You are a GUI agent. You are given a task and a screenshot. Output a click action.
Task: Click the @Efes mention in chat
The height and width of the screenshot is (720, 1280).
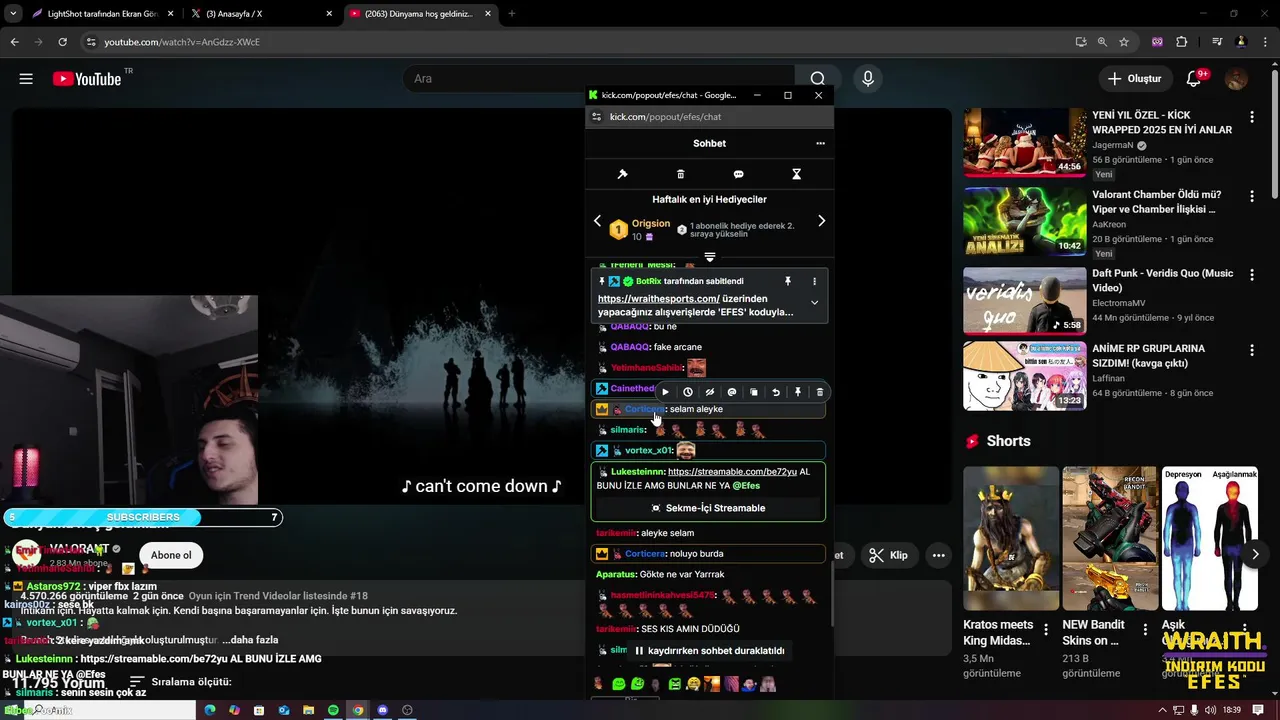pyautogui.click(x=746, y=486)
